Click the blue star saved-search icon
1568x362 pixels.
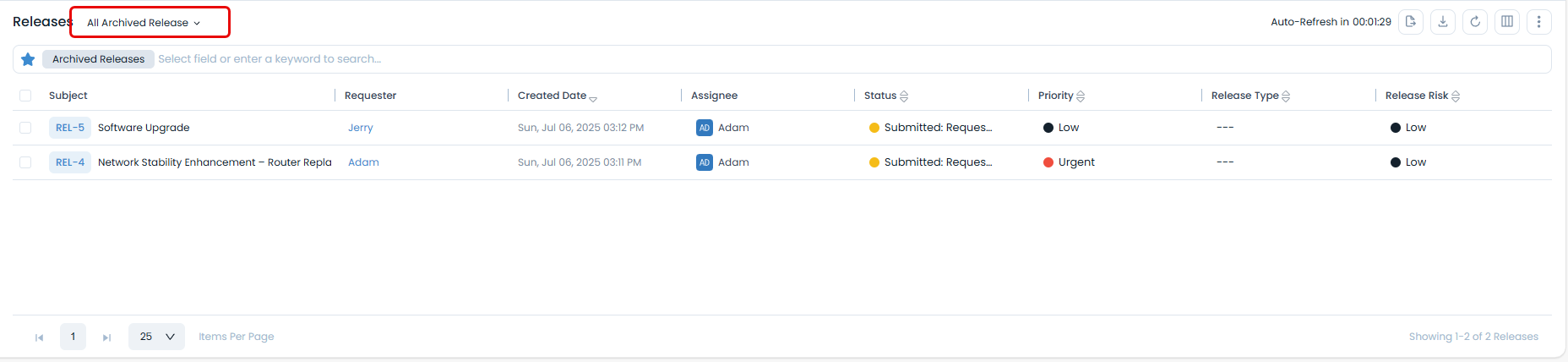(x=28, y=59)
